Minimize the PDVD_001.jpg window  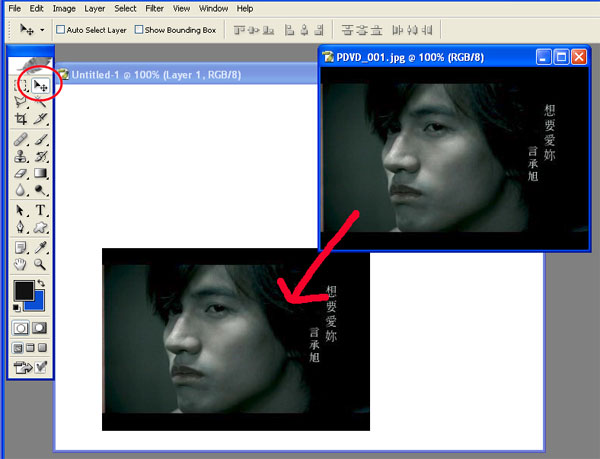click(543, 57)
